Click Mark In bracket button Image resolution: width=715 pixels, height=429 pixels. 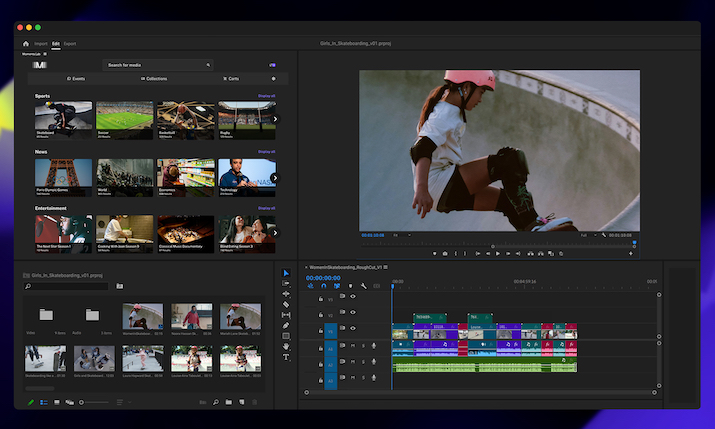coord(456,253)
